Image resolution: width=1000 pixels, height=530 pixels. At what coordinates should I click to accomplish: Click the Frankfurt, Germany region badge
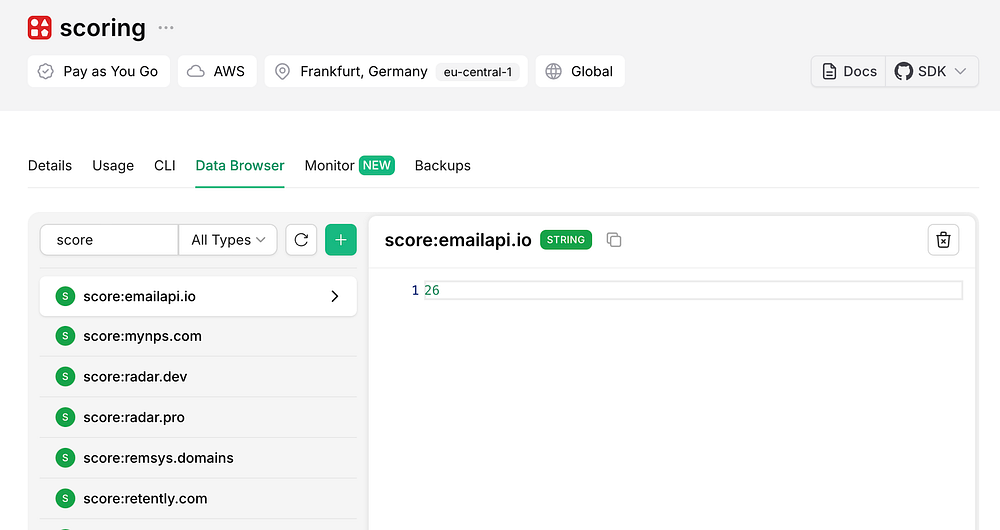[396, 71]
